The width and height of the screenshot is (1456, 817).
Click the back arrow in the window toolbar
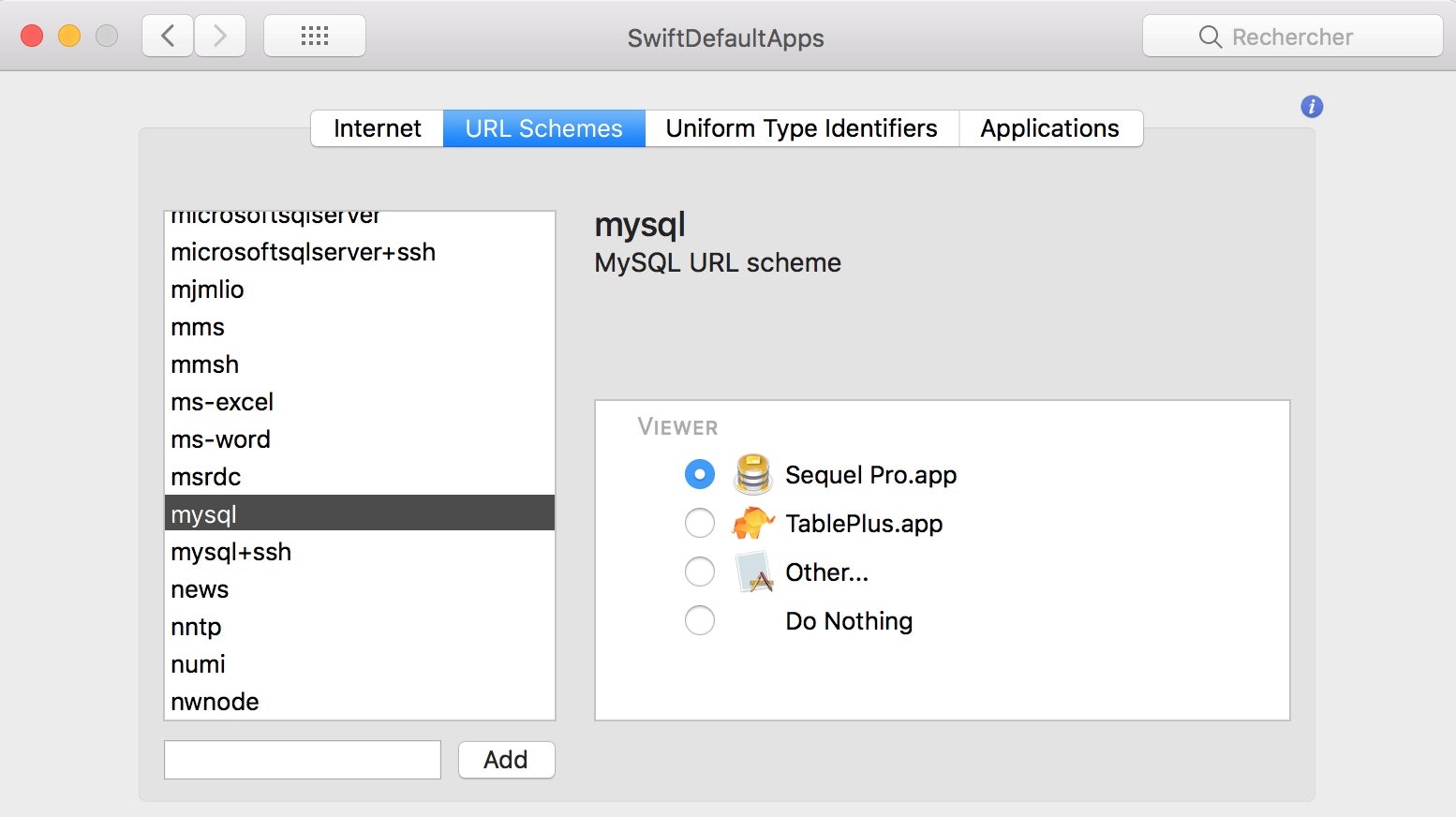(167, 35)
